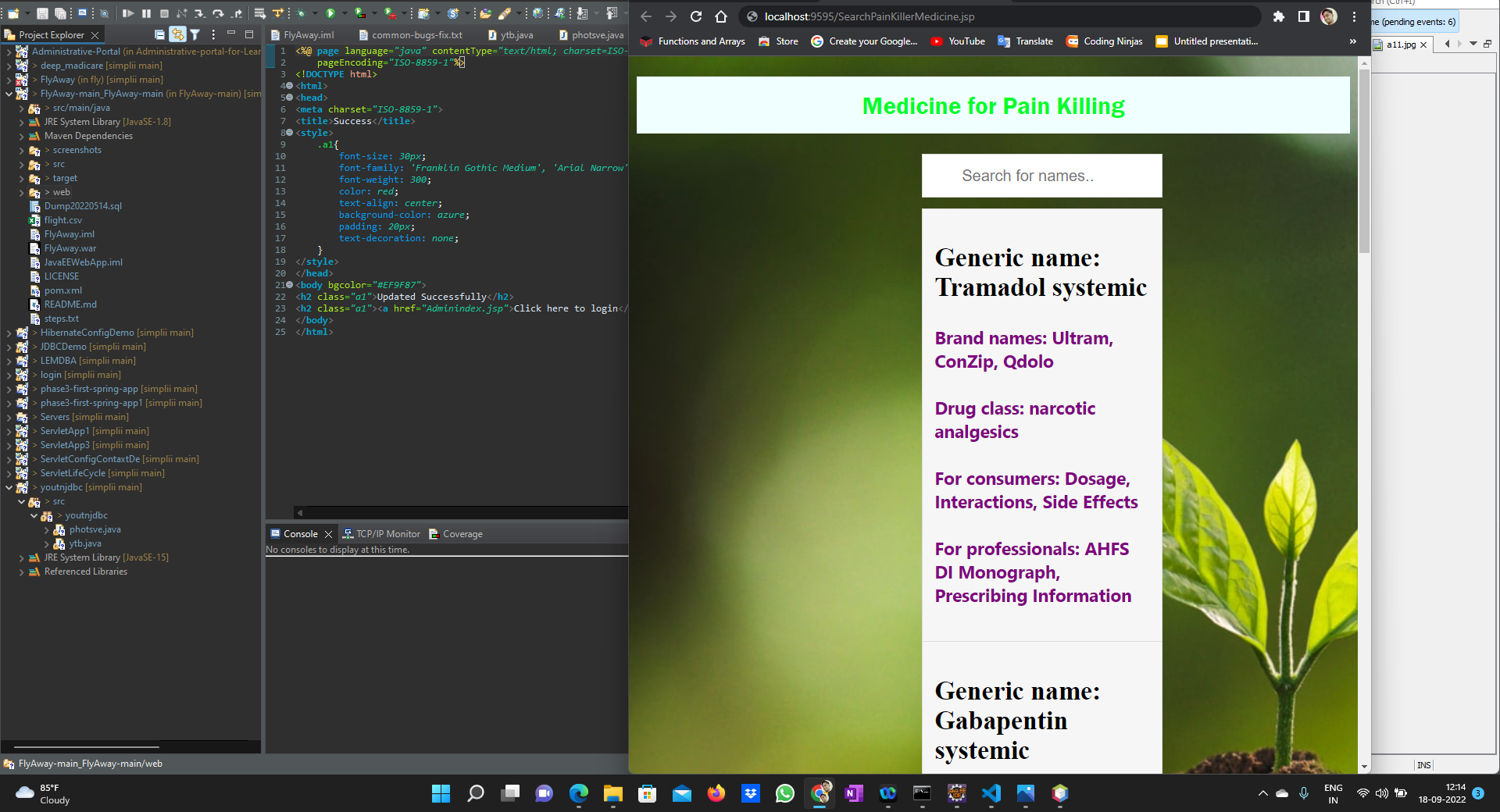
Task: Open the Project Explorer view menu
Action: click(x=212, y=34)
